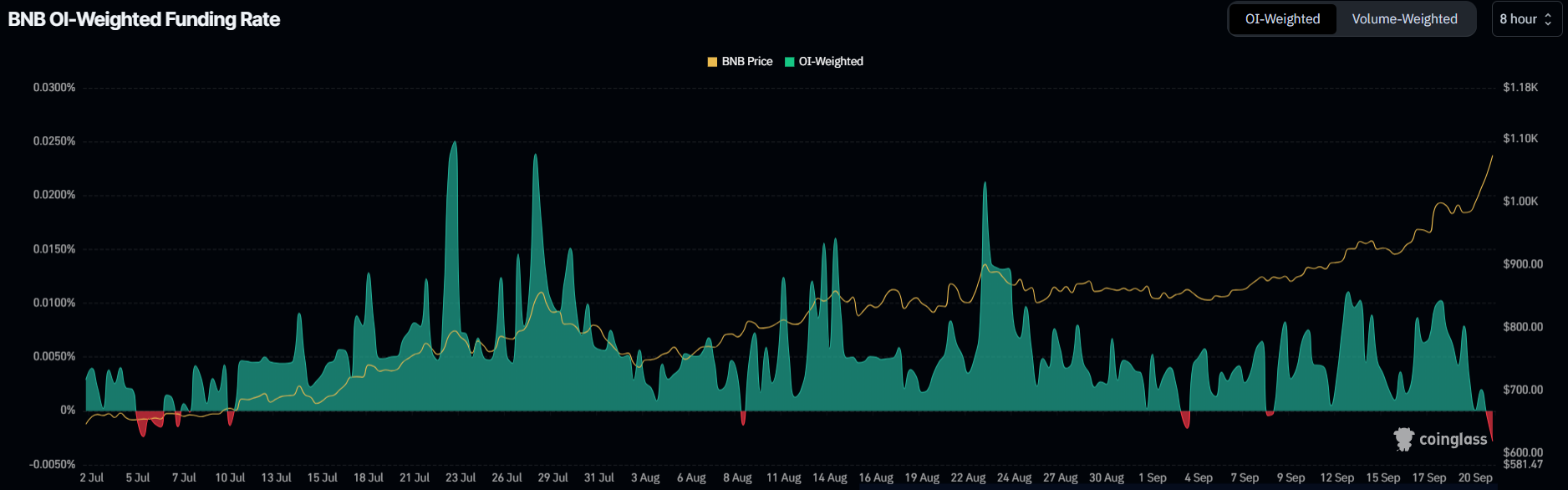Click the 0.0250% y-axis label

54,141
